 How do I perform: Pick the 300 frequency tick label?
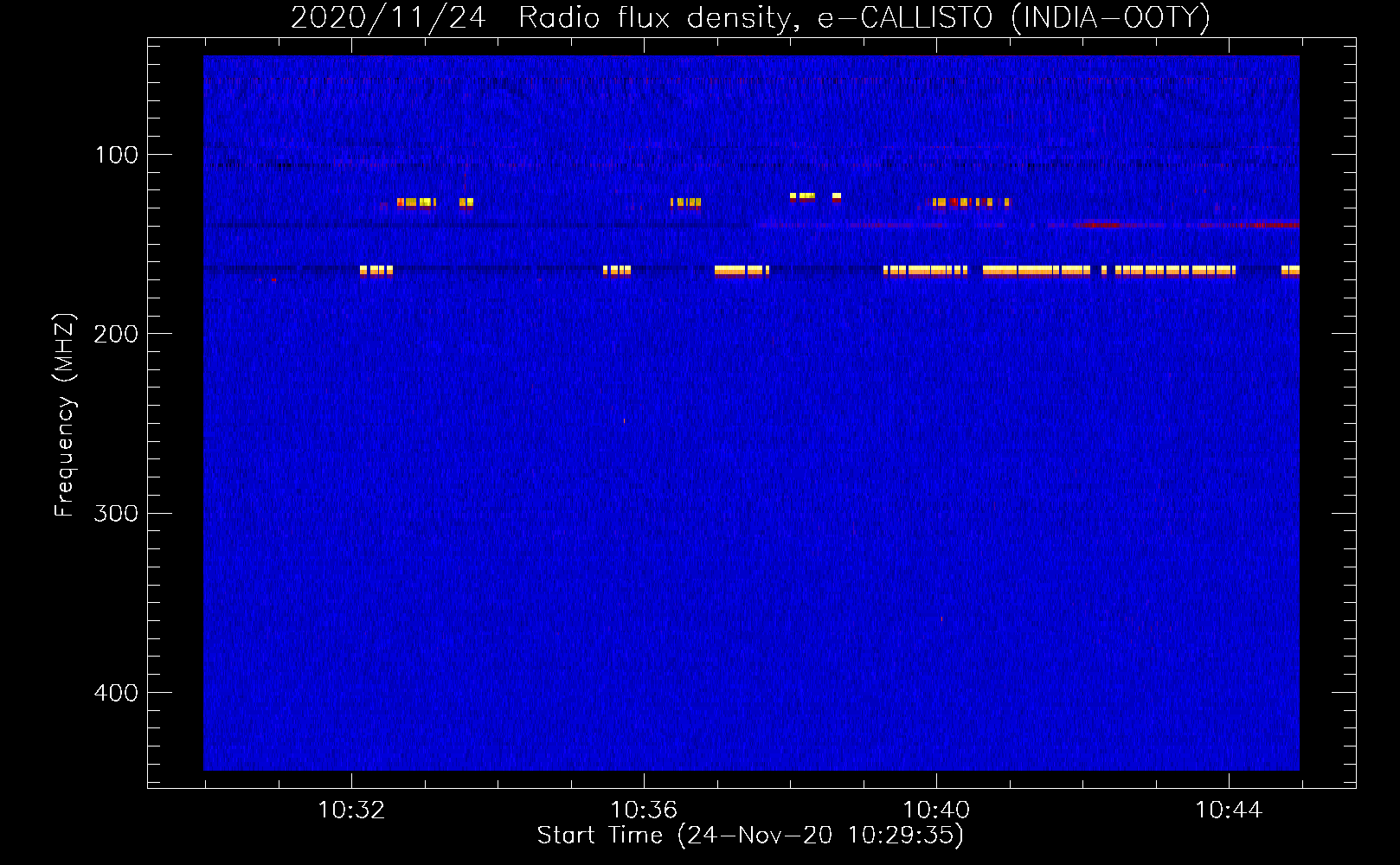tap(116, 514)
